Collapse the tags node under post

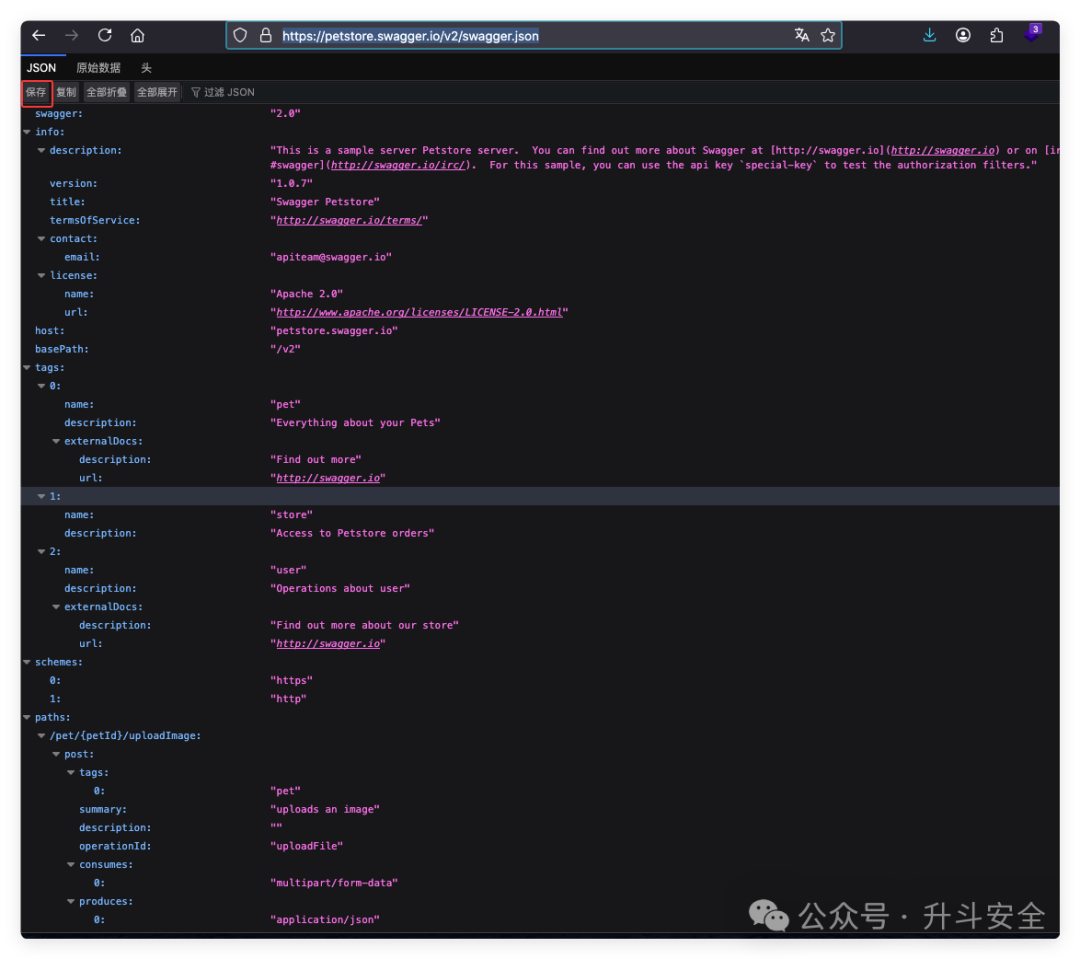coord(70,772)
